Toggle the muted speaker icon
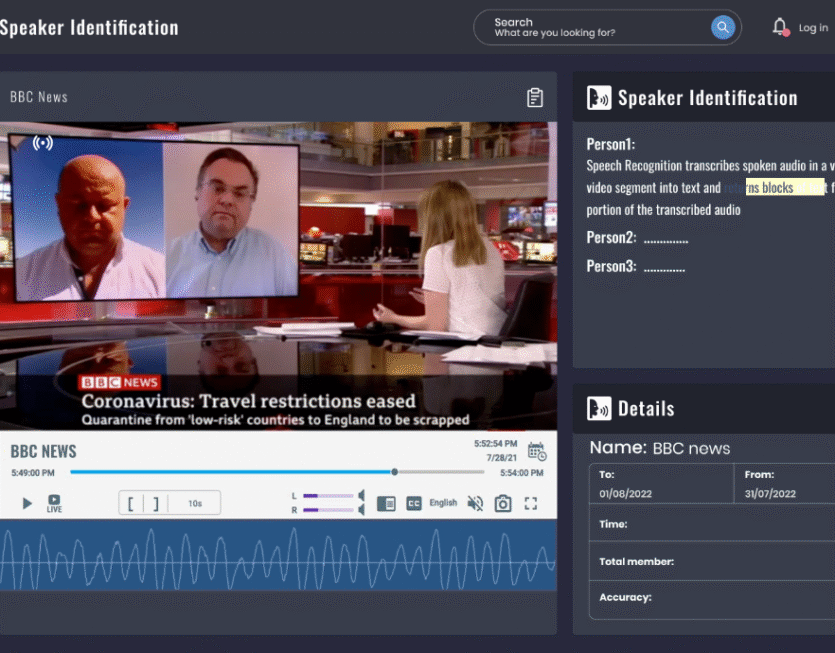Viewport: 835px width, 653px height. (475, 503)
